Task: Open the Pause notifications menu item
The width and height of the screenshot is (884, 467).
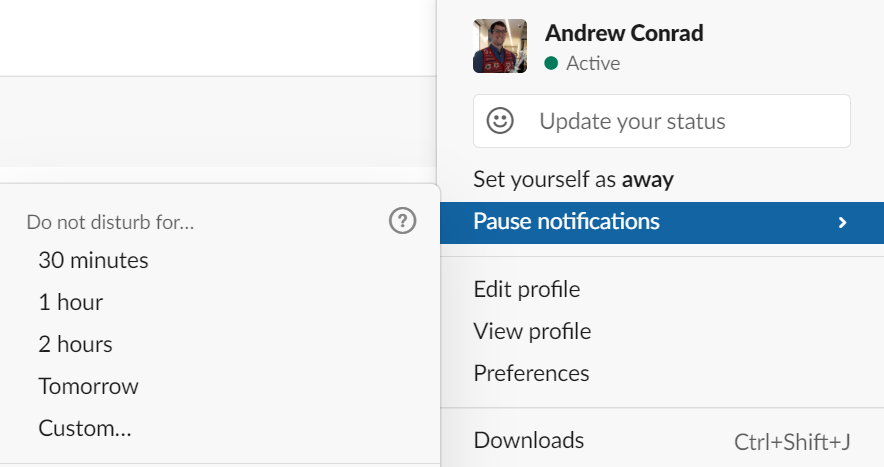Action: coord(566,222)
